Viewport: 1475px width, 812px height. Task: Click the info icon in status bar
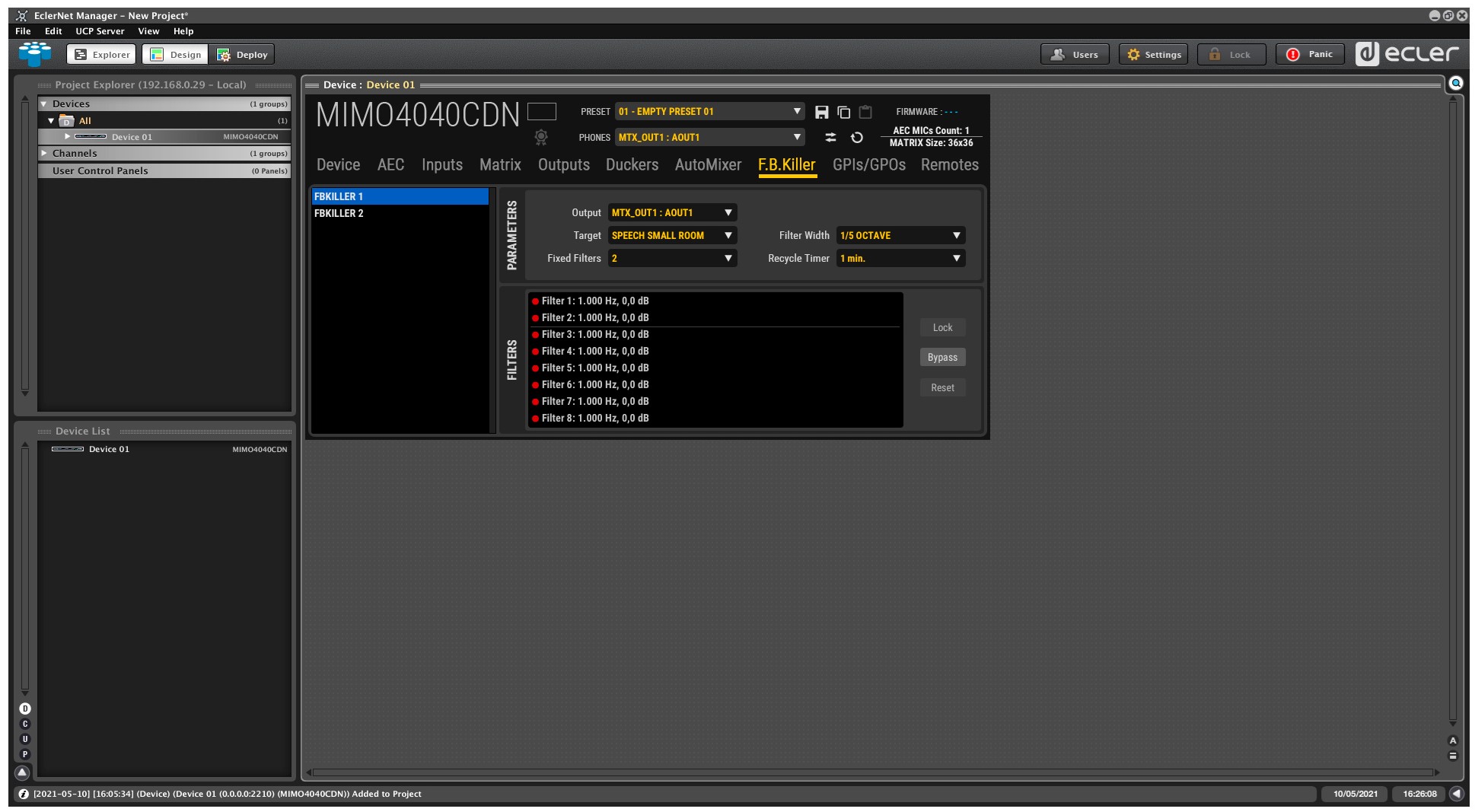click(x=24, y=794)
